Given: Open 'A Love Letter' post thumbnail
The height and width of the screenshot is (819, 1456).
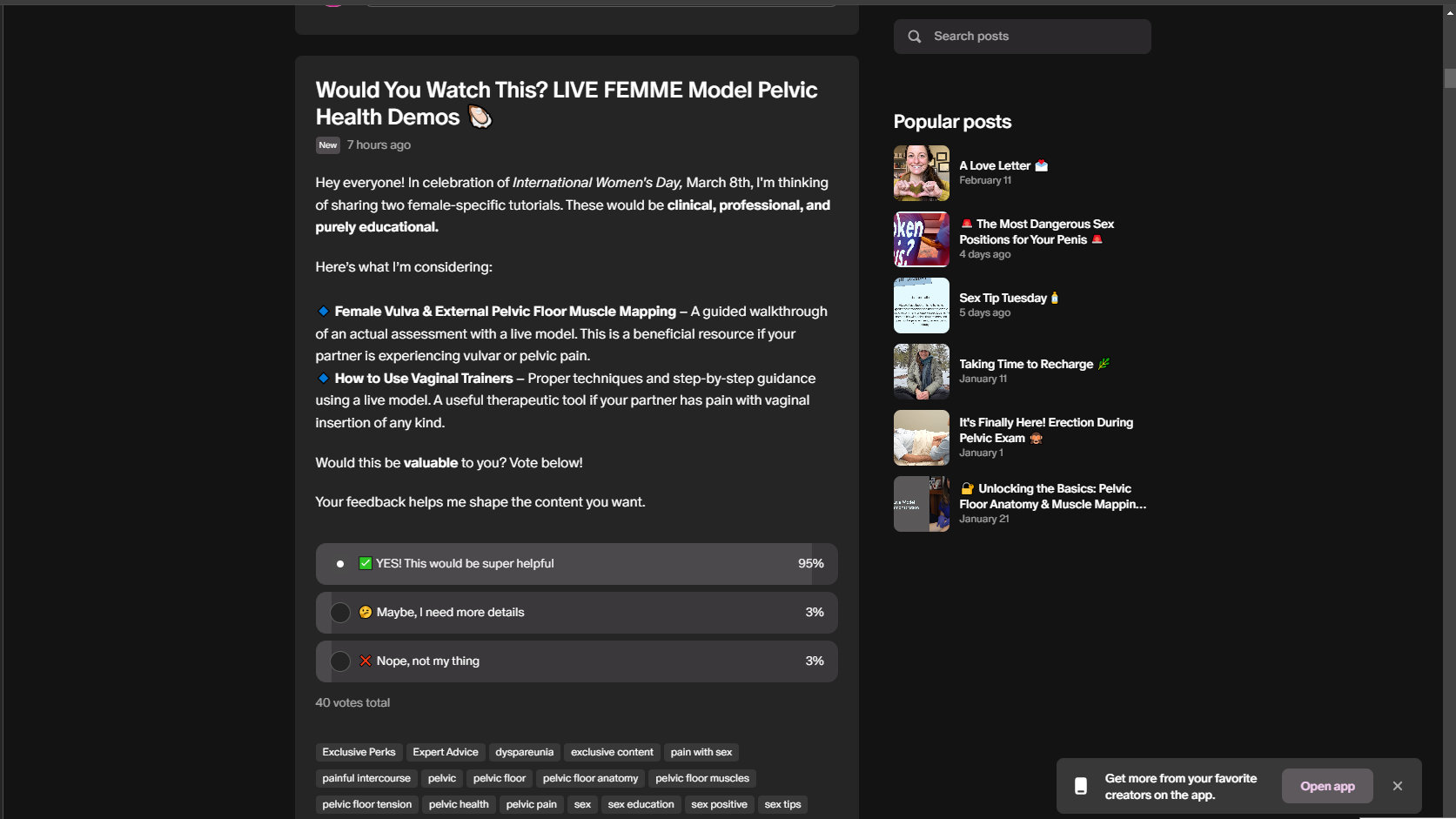Looking at the screenshot, I should (x=921, y=173).
